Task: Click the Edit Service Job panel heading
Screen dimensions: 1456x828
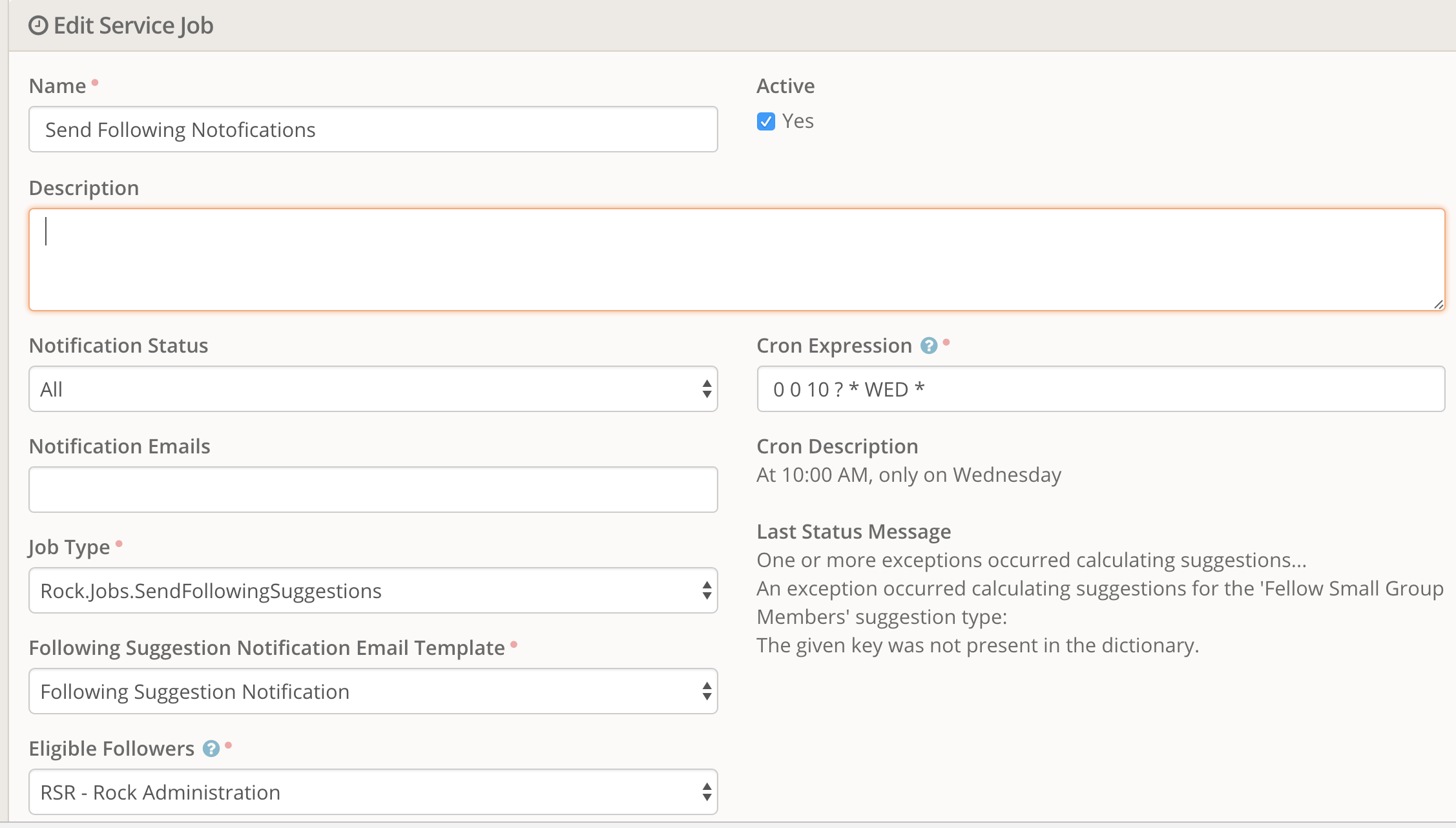Action: [x=133, y=26]
